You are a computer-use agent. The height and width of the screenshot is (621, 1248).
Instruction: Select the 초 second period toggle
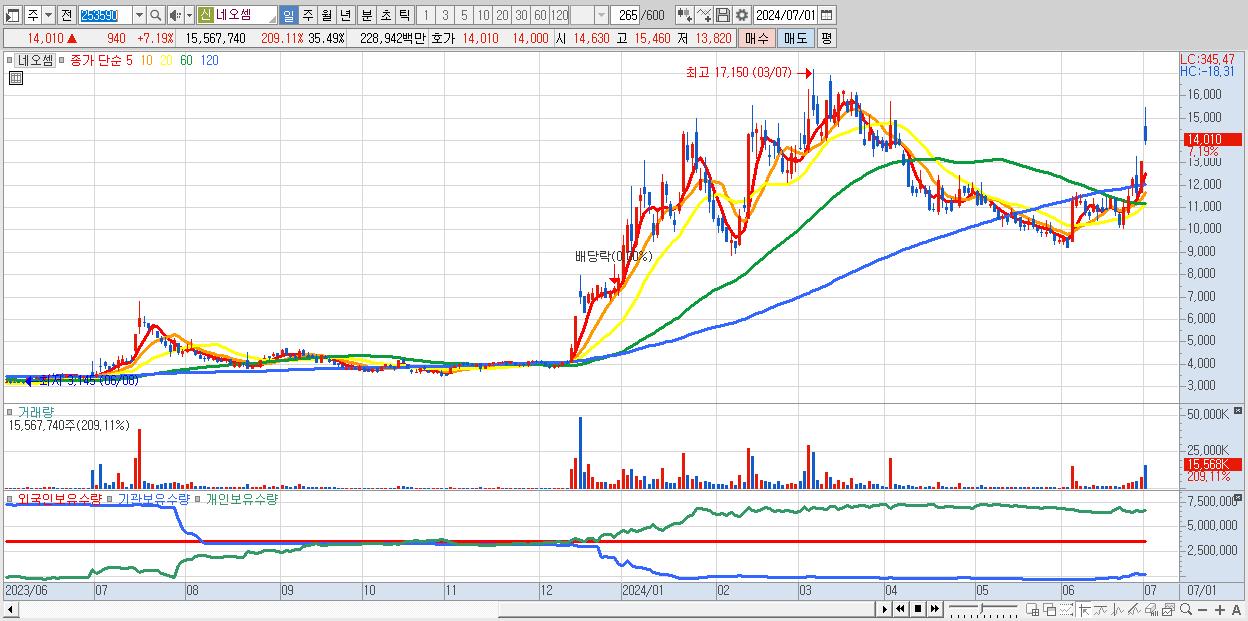coord(385,15)
